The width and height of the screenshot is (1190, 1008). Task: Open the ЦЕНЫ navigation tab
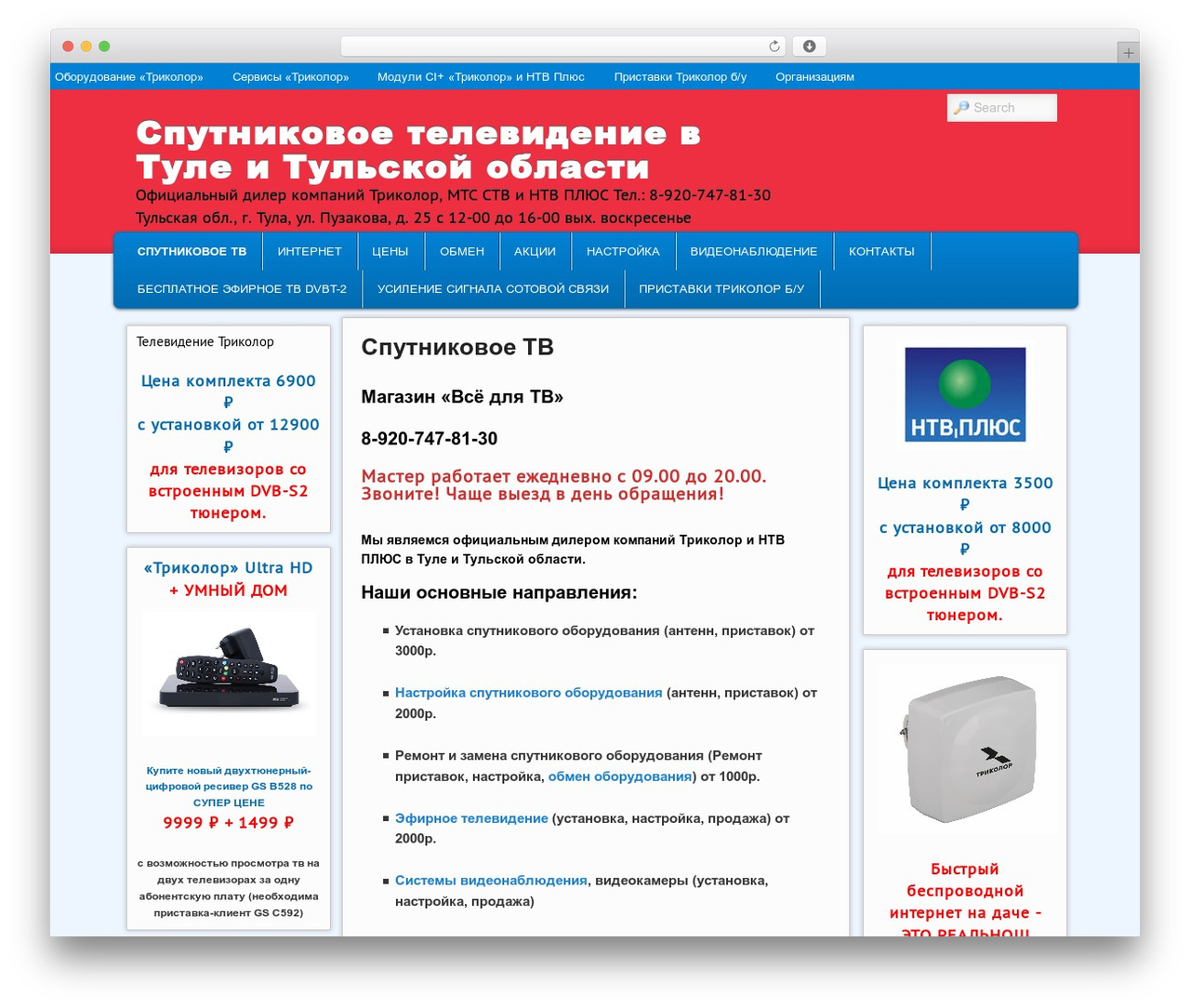coord(390,251)
